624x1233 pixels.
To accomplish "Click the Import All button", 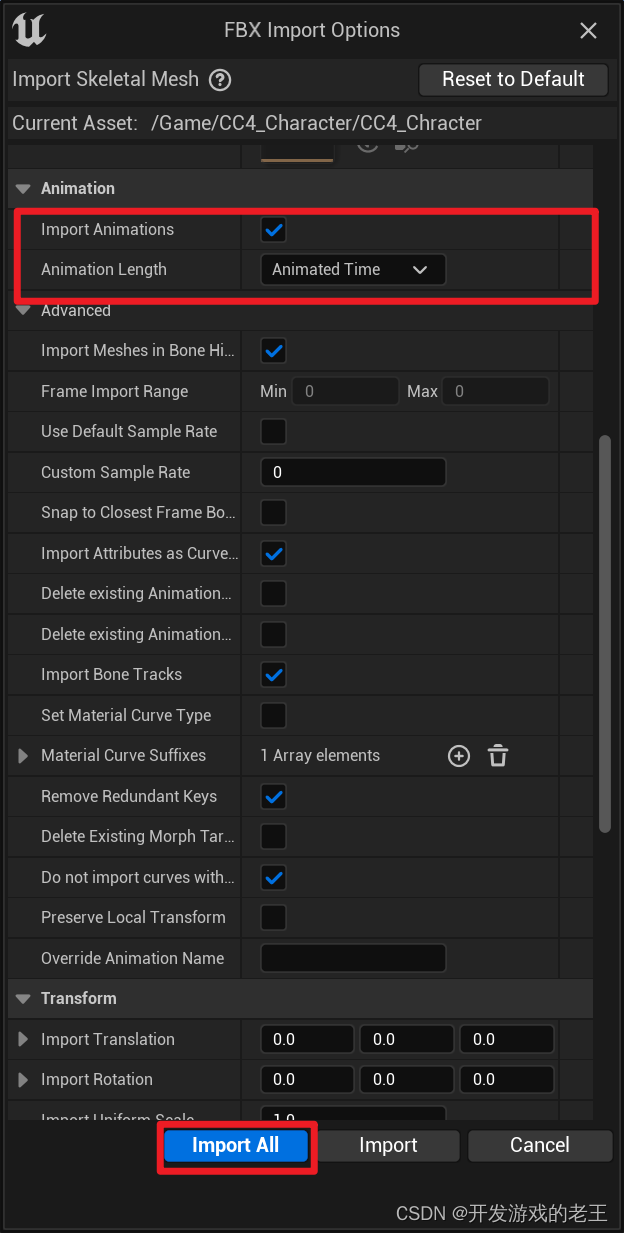I will (x=236, y=1145).
